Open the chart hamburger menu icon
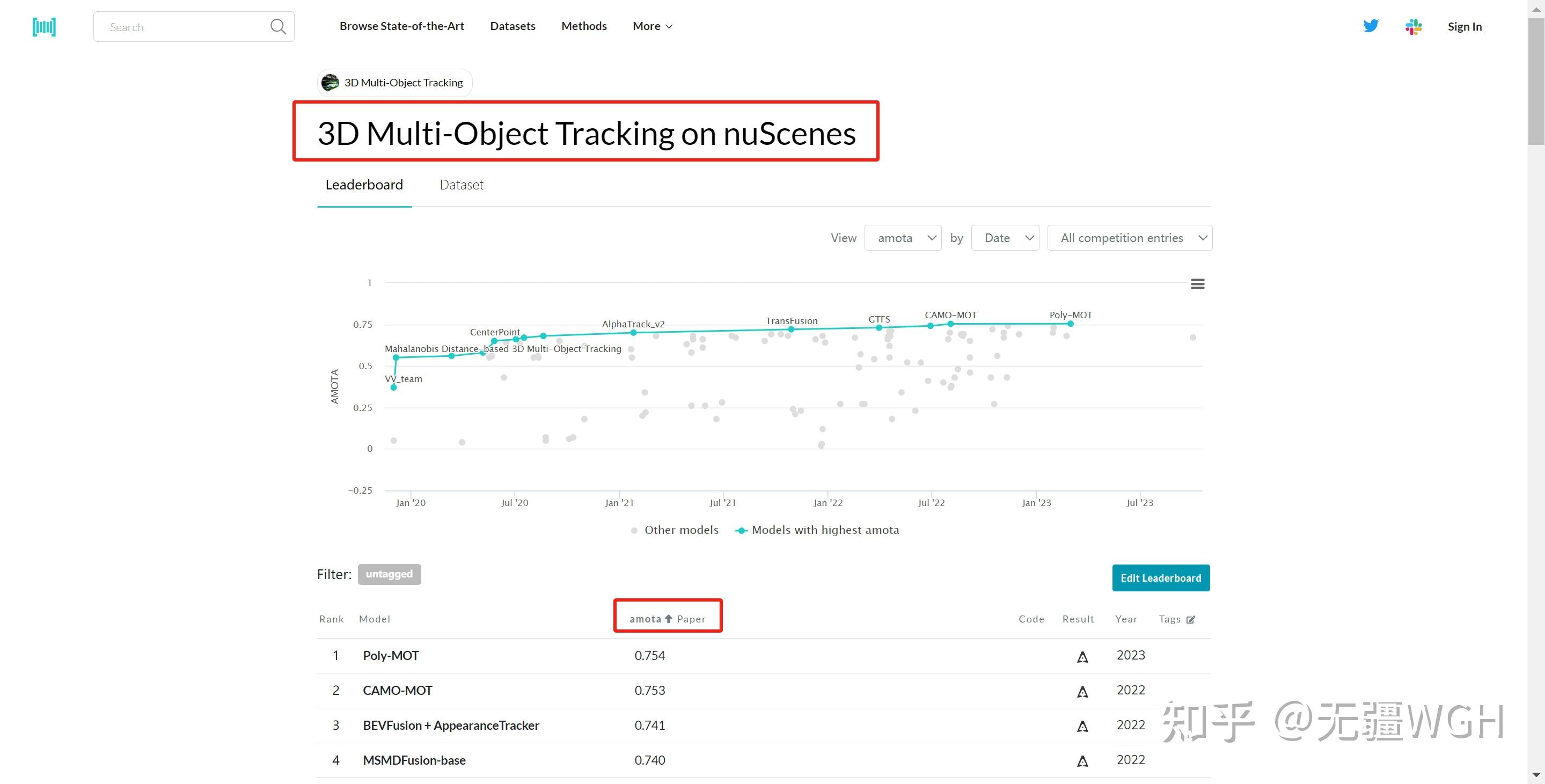Viewport: 1545px width, 784px height. [1197, 284]
